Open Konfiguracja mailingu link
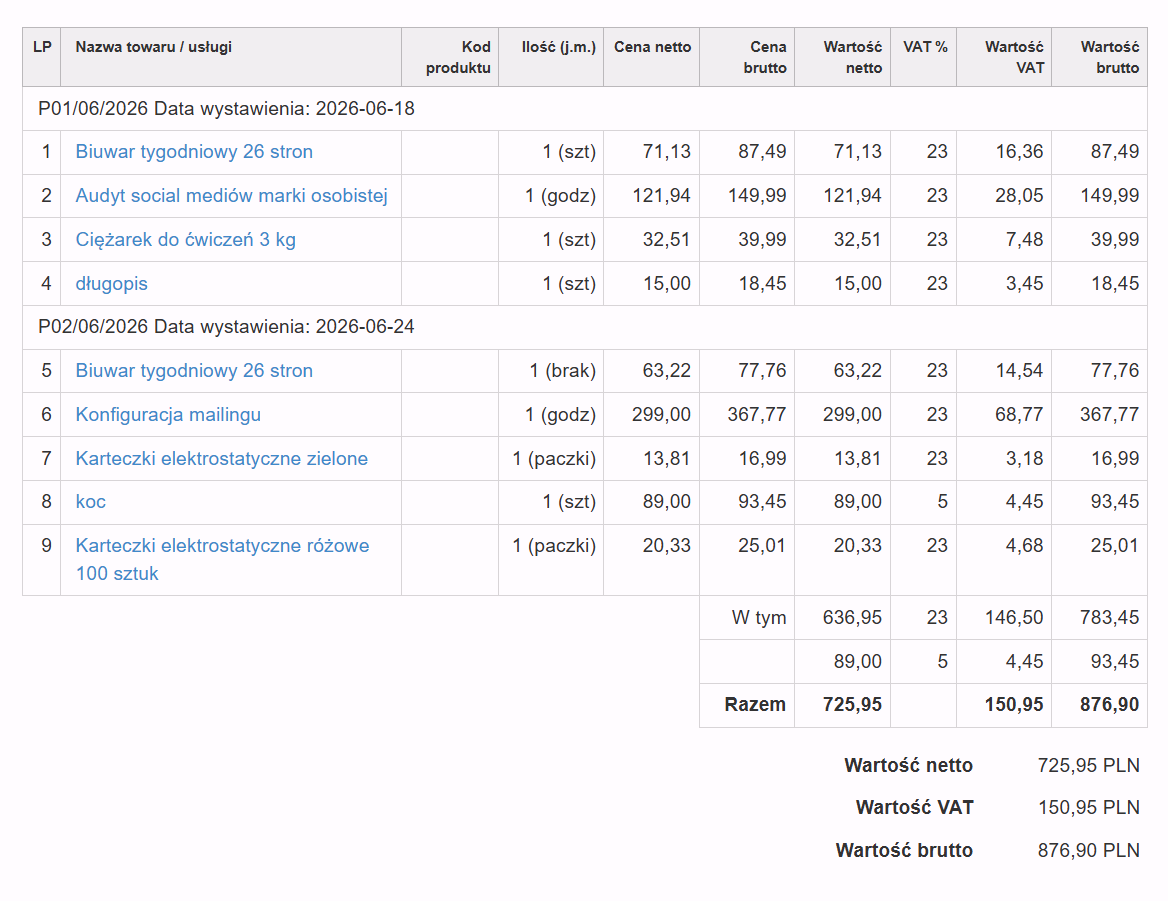 (x=168, y=415)
